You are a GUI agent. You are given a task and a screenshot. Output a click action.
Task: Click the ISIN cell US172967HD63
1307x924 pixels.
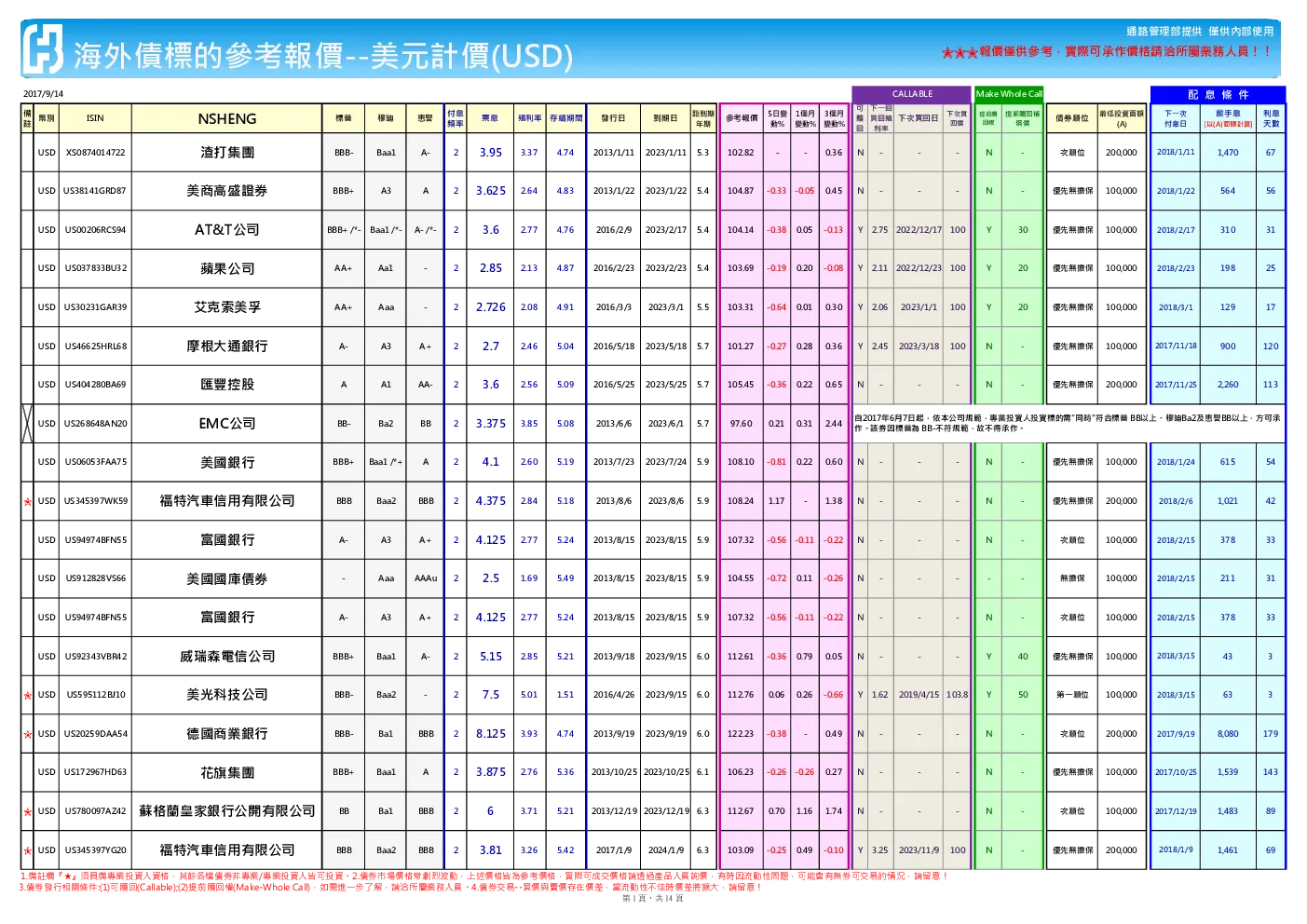pyautogui.click(x=95, y=772)
